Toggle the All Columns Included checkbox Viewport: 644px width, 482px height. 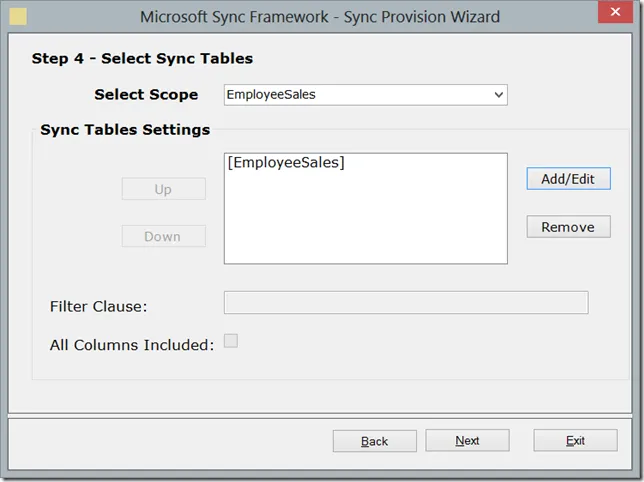[231, 341]
